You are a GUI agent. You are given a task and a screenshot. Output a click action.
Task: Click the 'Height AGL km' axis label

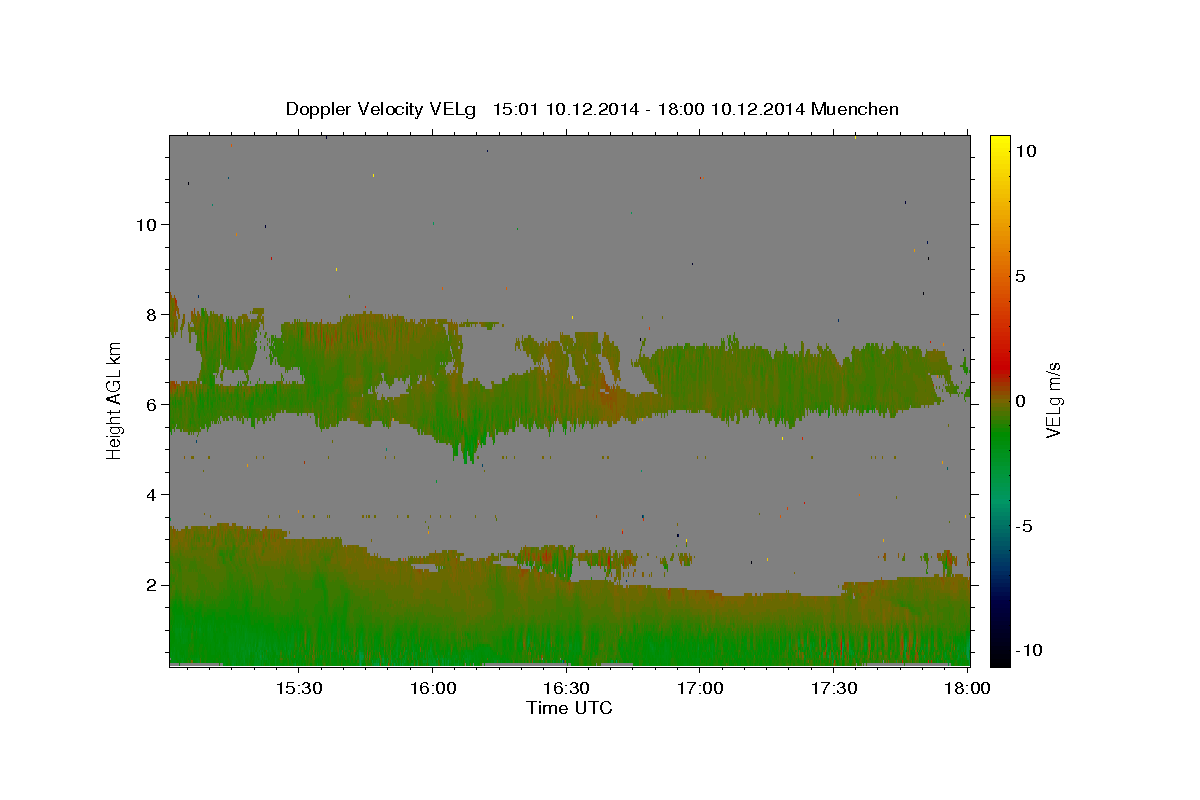click(115, 400)
